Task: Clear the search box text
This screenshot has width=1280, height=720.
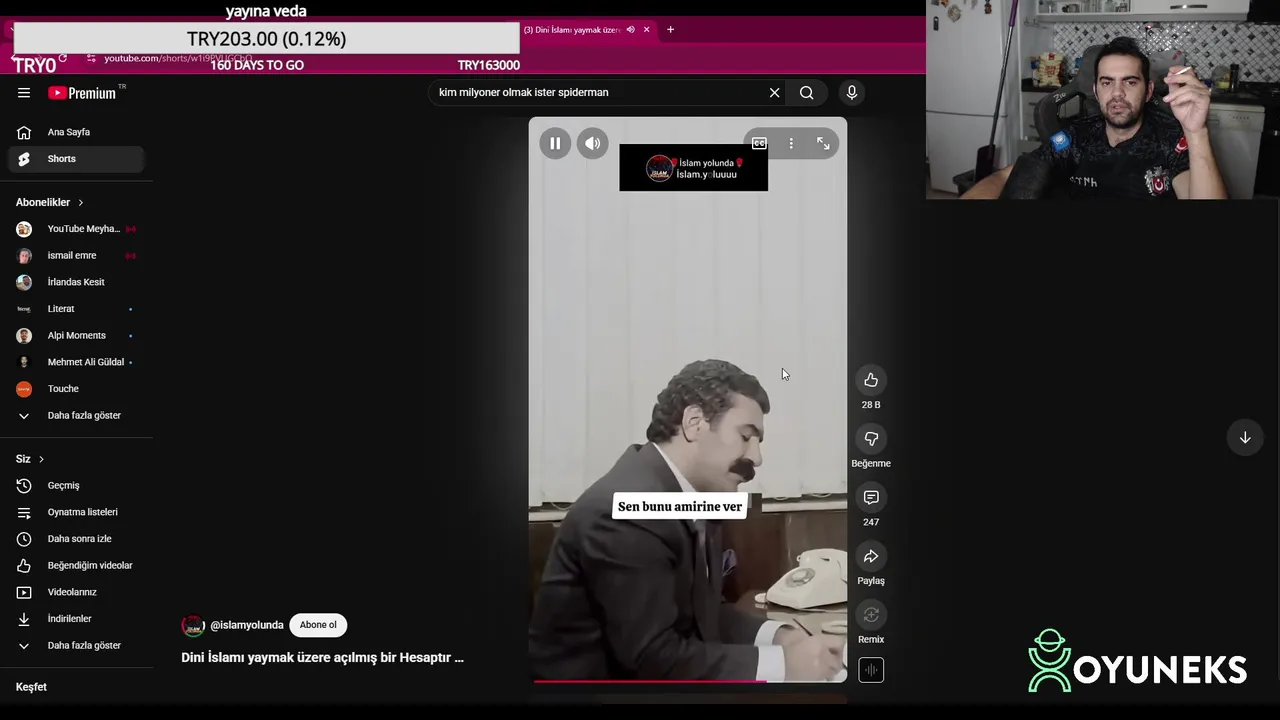Action: click(x=774, y=93)
